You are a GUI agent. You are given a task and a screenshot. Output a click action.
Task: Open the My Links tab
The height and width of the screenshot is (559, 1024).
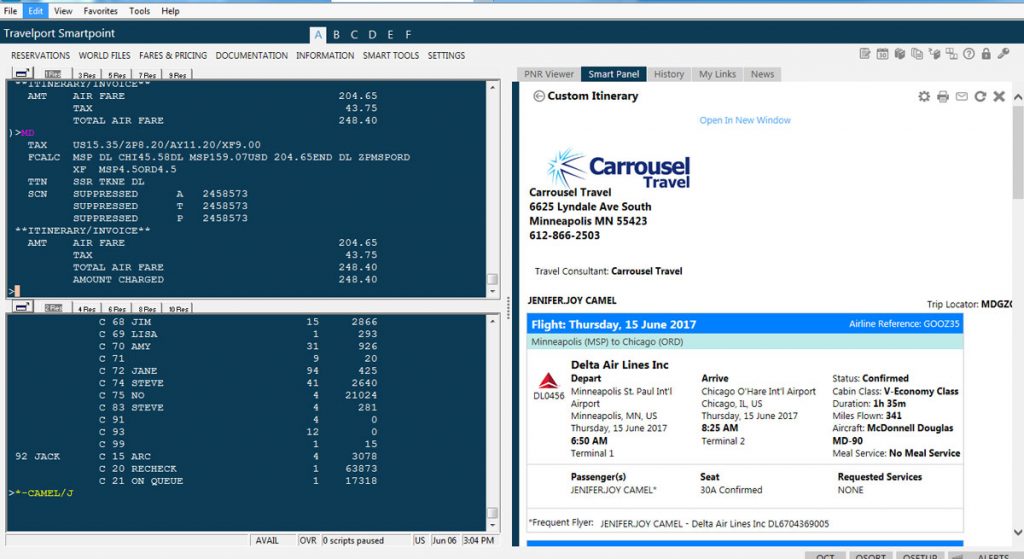pos(717,74)
